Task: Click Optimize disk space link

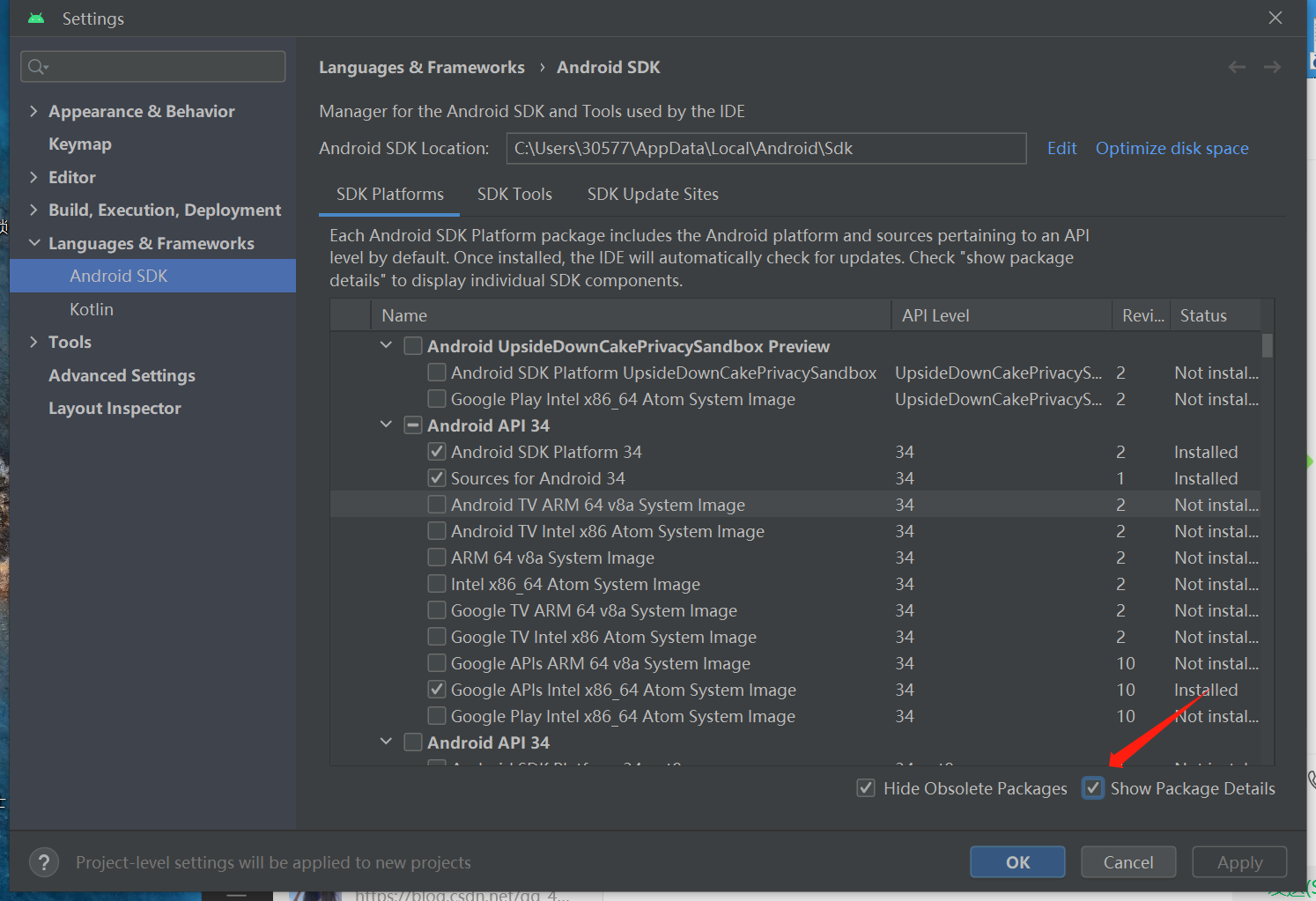Action: click(x=1172, y=148)
